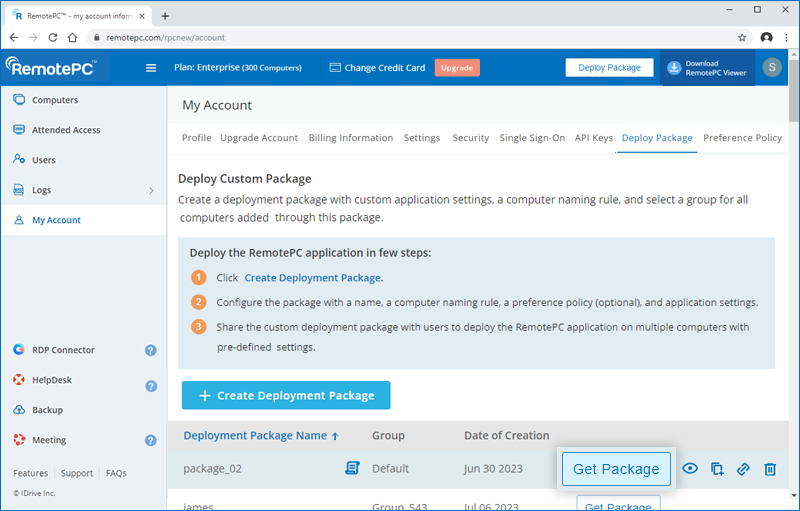Reload the page in the browser
This screenshot has width=800, height=511.
coord(53,38)
